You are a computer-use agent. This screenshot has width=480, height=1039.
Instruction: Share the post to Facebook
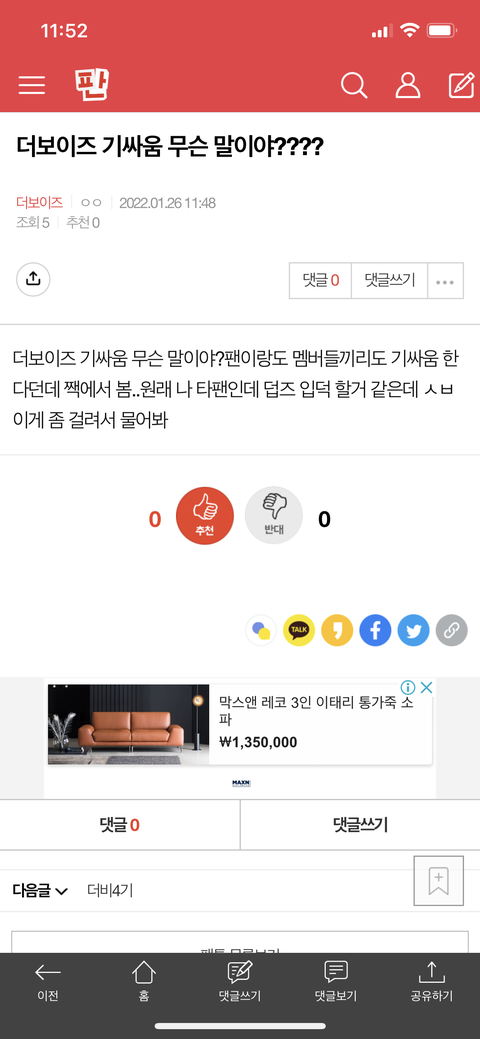pos(375,630)
